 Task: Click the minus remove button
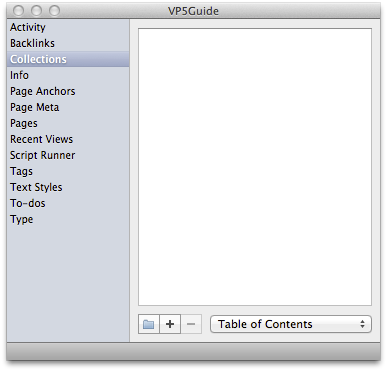[x=191, y=324]
